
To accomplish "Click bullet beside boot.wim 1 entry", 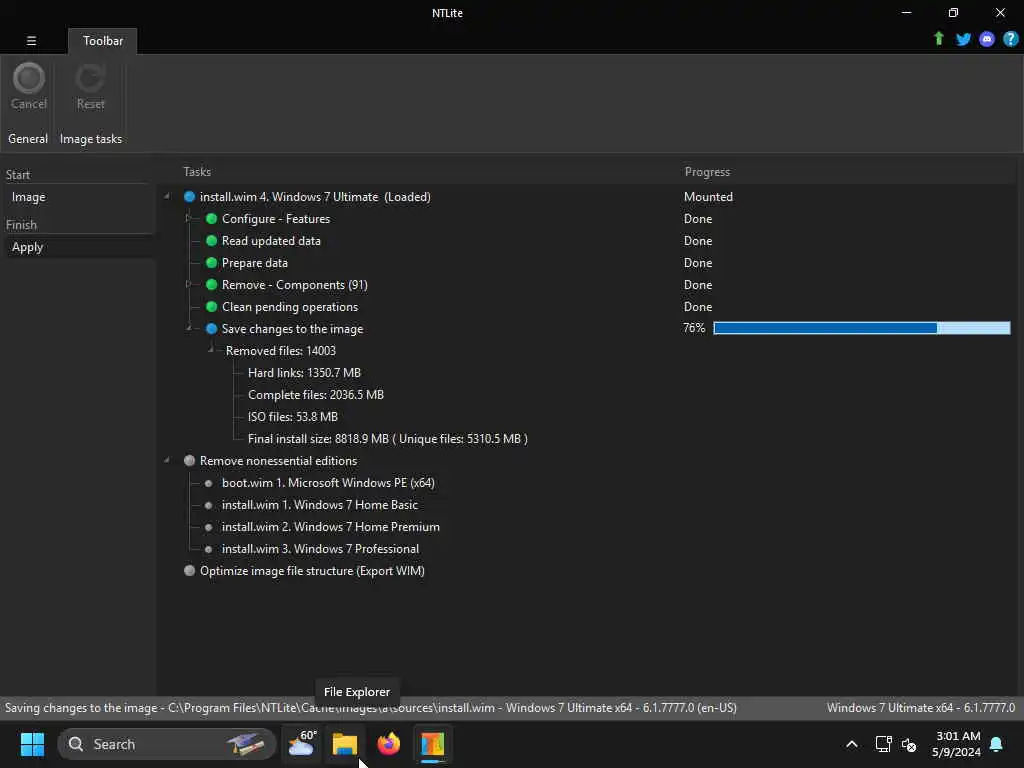I will click(208, 483).
